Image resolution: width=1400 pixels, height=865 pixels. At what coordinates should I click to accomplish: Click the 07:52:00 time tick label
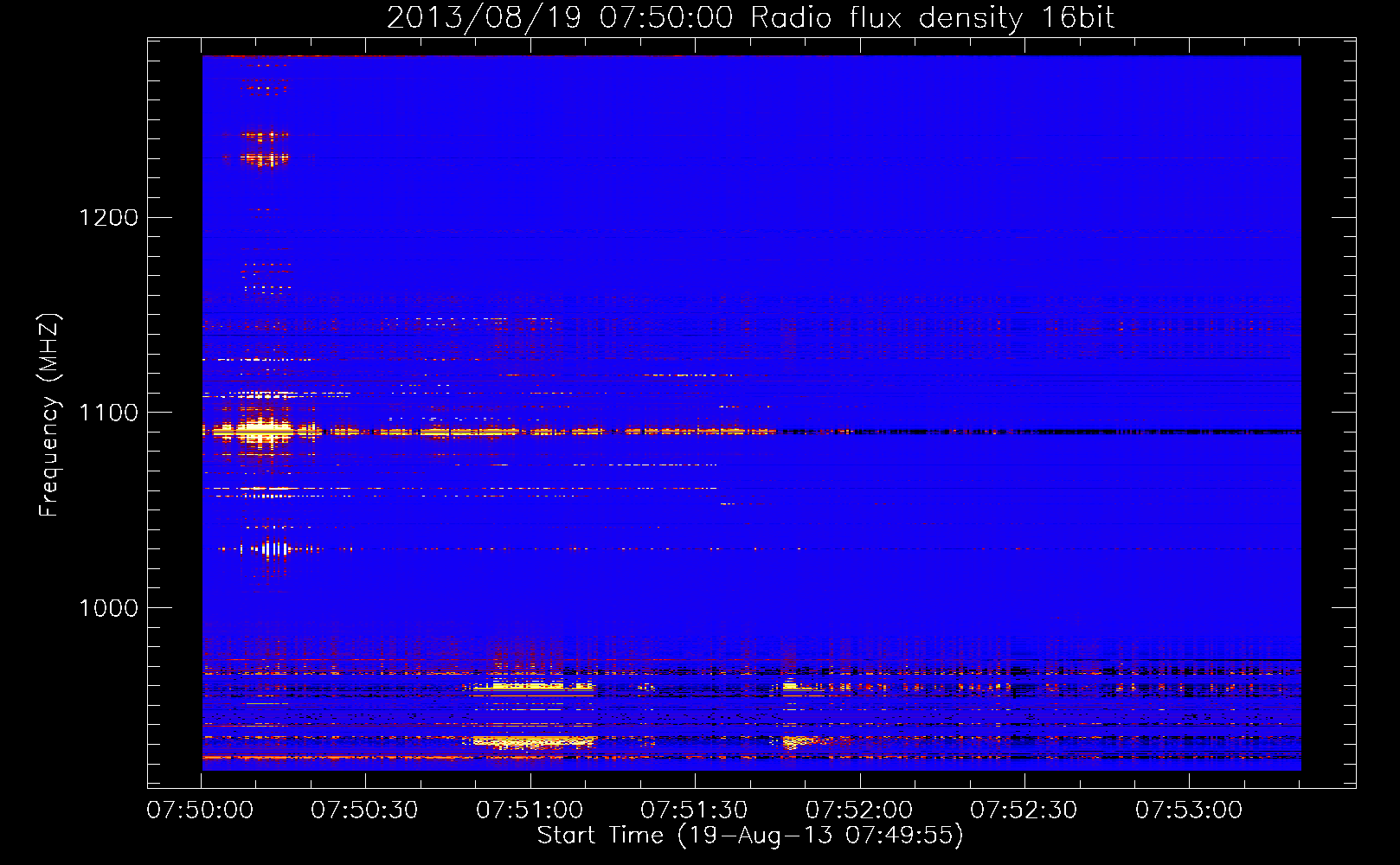859,811
